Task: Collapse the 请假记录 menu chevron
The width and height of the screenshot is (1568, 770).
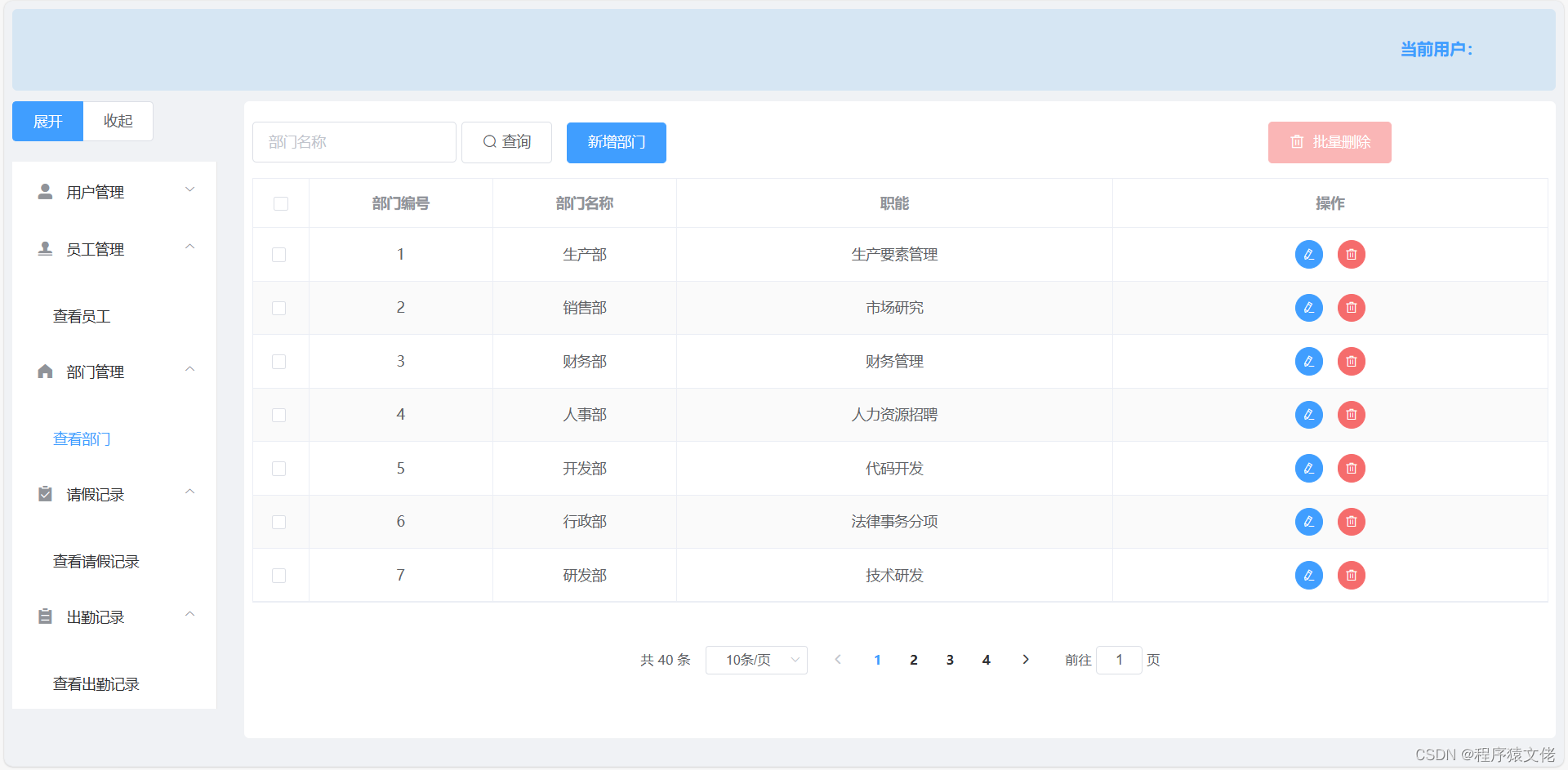Action: 189,492
